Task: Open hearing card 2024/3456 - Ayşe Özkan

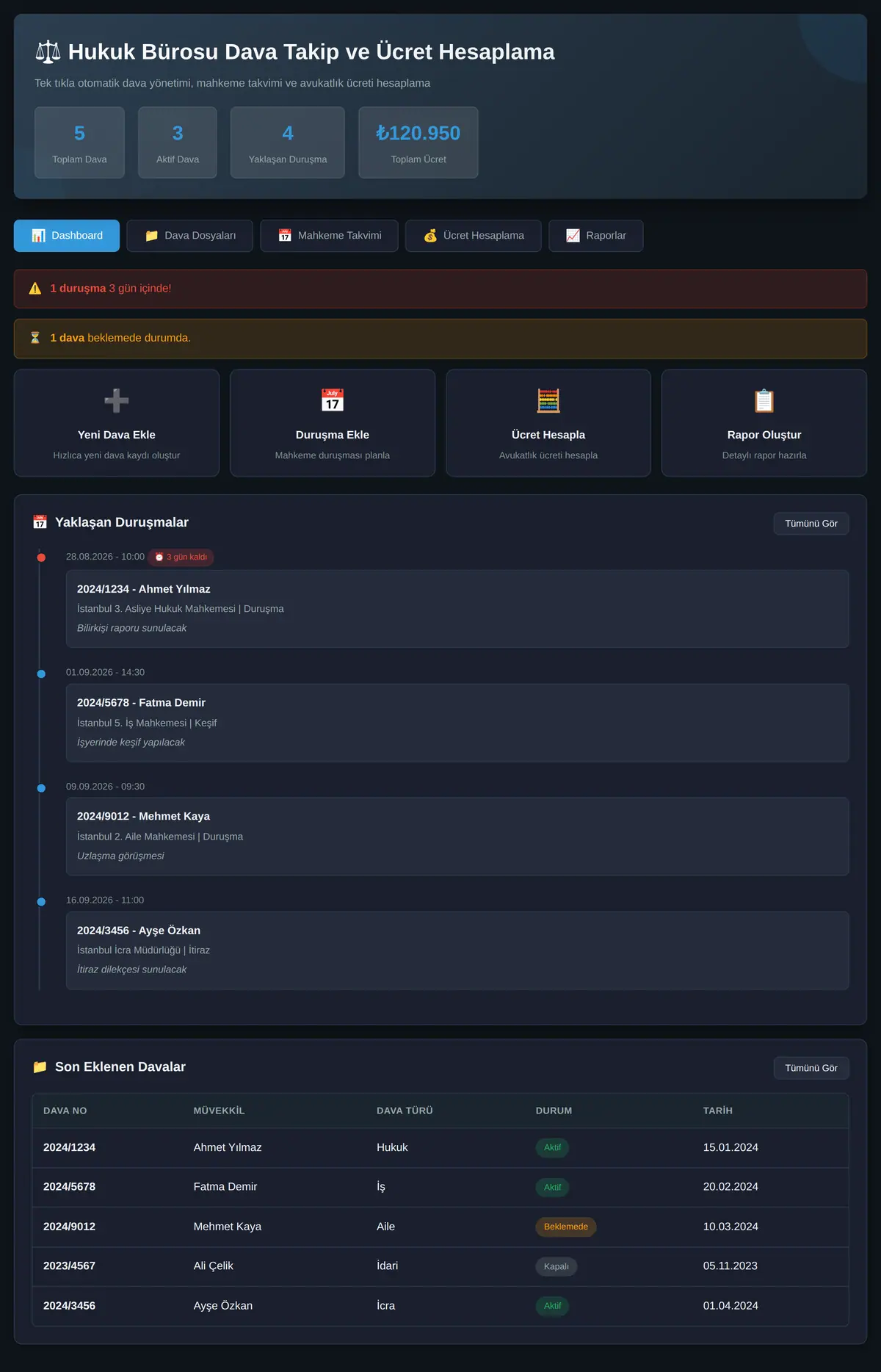Action: coord(457,950)
